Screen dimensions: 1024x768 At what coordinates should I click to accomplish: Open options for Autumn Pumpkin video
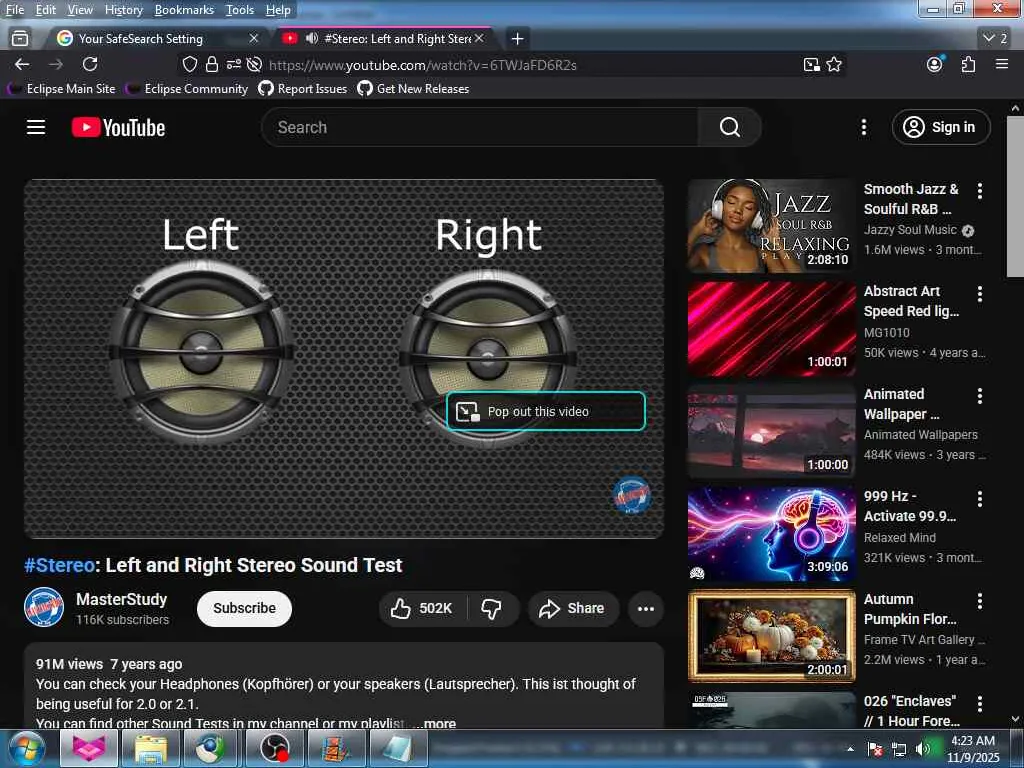[980, 601]
